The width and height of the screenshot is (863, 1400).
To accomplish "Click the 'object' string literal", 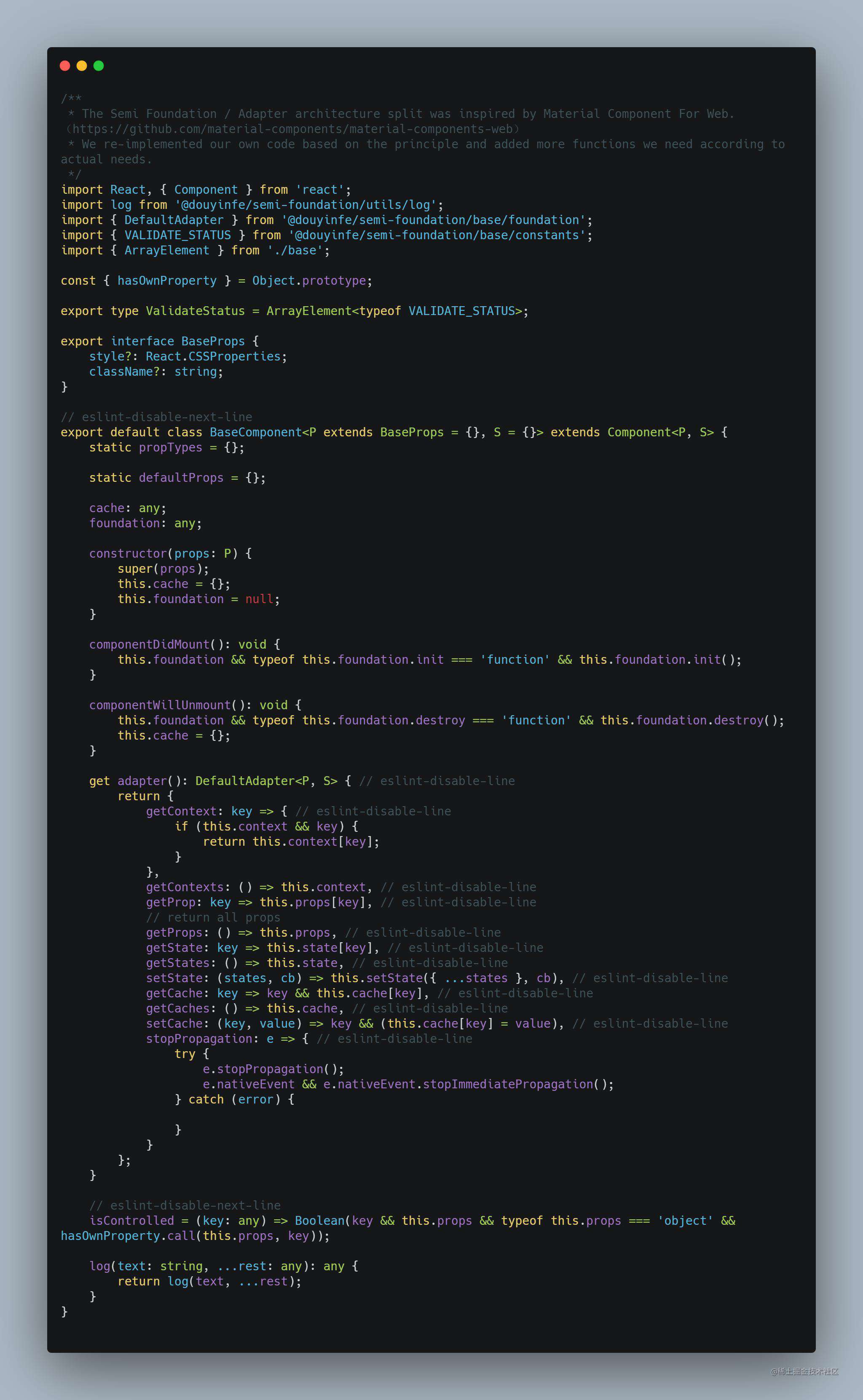I will [x=685, y=1221].
